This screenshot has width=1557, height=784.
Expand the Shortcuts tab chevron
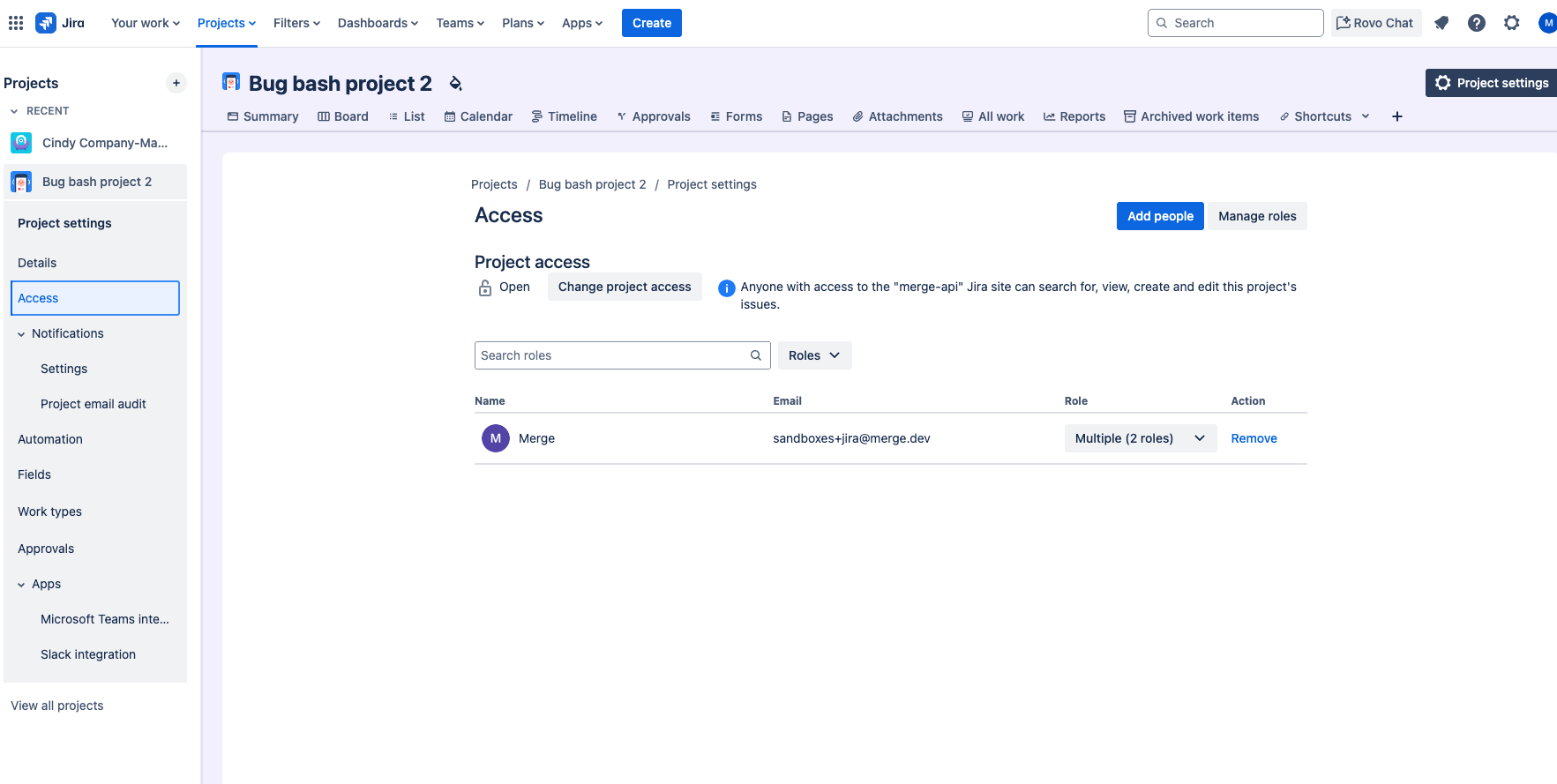point(1366,116)
